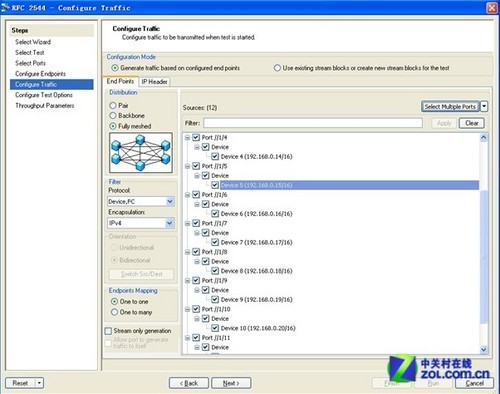
Task: Collapse the Device node under Port //1/6
Action: coord(197,204)
